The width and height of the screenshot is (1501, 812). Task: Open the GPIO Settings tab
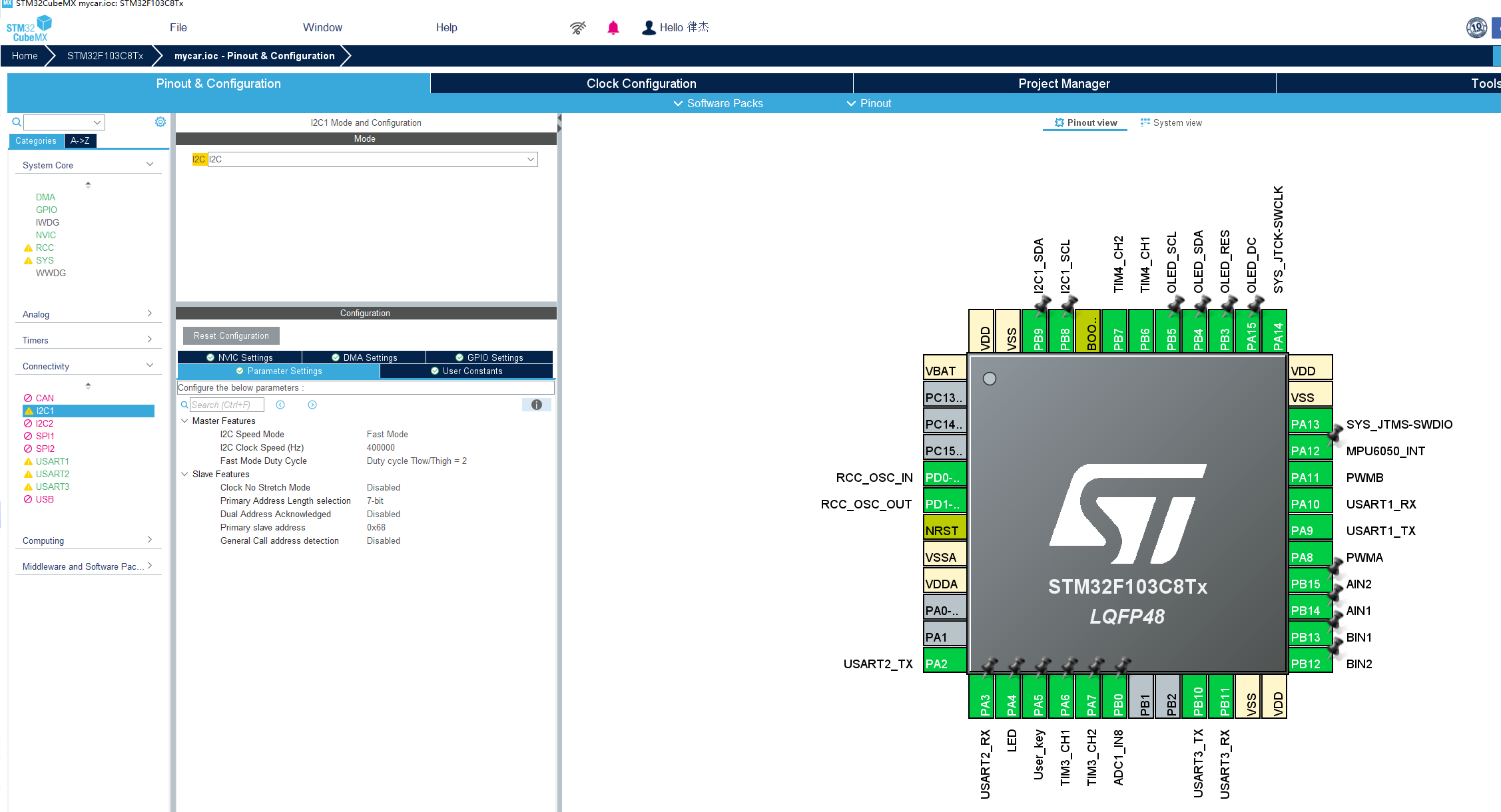489,357
